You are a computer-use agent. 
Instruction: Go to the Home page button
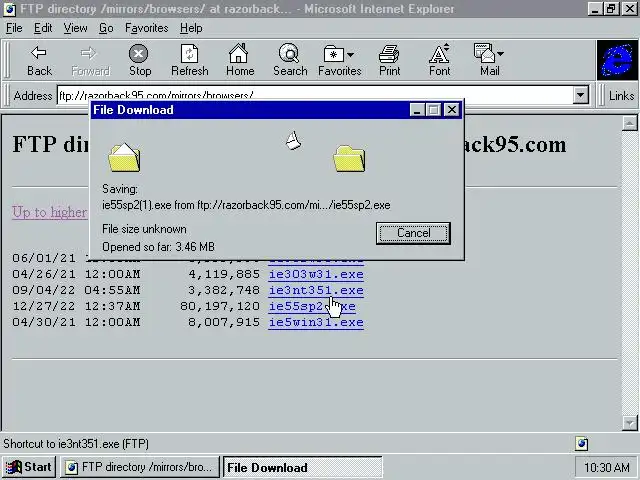tap(240, 60)
